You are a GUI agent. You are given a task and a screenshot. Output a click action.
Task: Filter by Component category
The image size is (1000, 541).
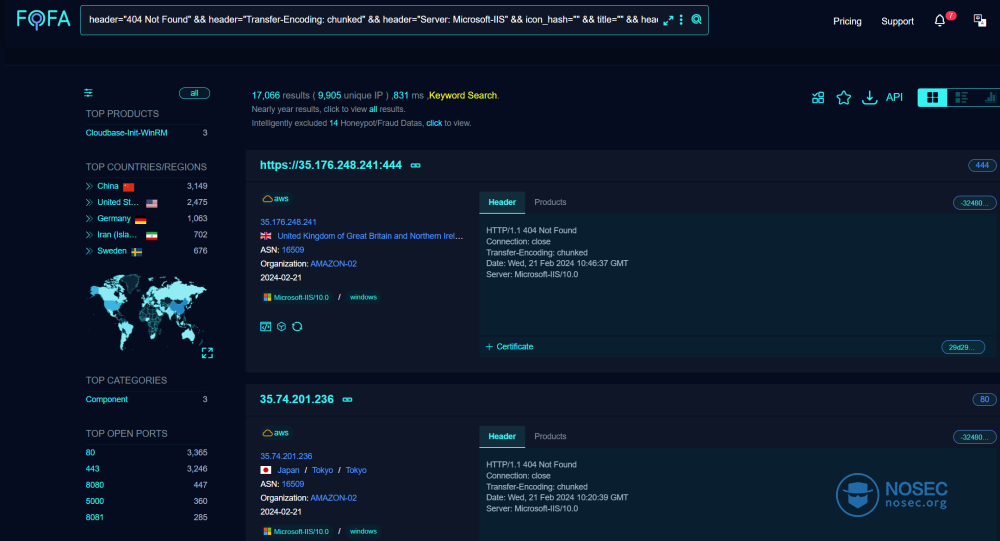pyautogui.click(x=107, y=400)
